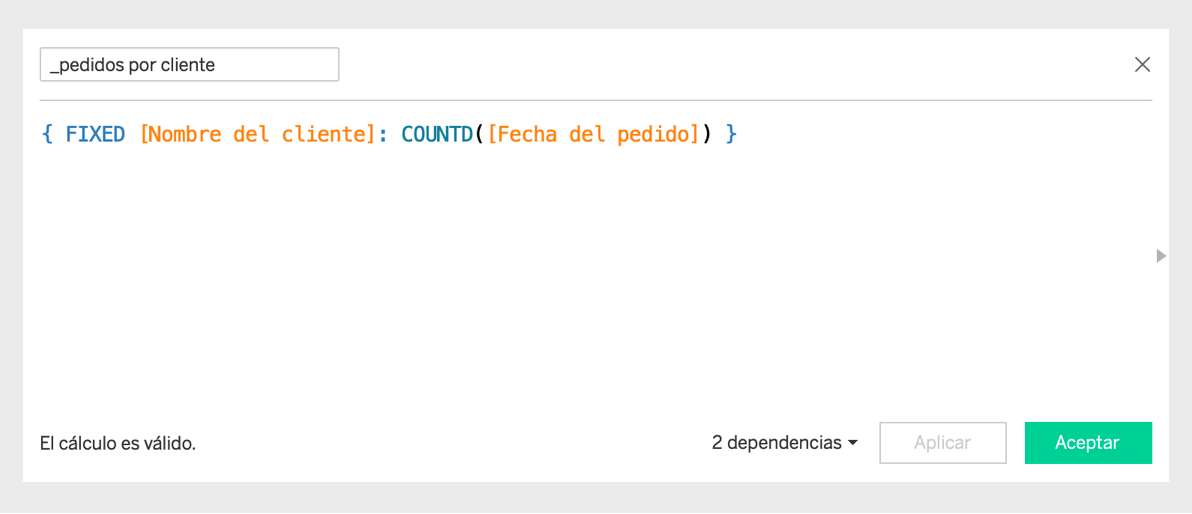Confirm the calculation with Aceptar

(1088, 443)
